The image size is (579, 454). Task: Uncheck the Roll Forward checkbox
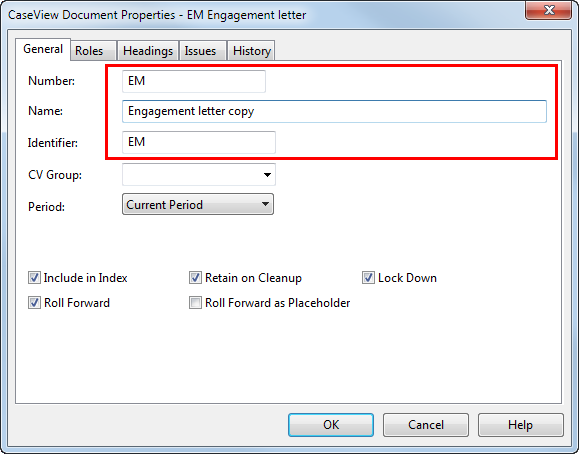pos(34,303)
